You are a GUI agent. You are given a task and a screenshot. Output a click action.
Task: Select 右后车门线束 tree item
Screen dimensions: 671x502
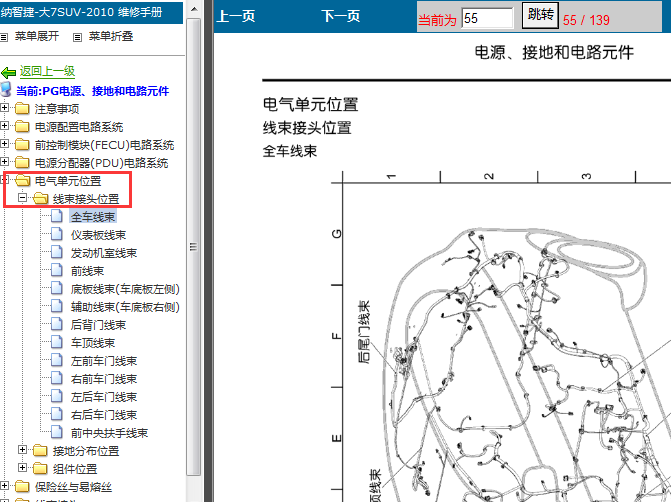click(x=104, y=415)
